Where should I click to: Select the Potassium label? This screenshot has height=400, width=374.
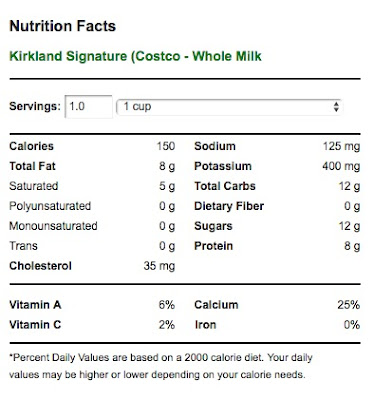tap(223, 166)
